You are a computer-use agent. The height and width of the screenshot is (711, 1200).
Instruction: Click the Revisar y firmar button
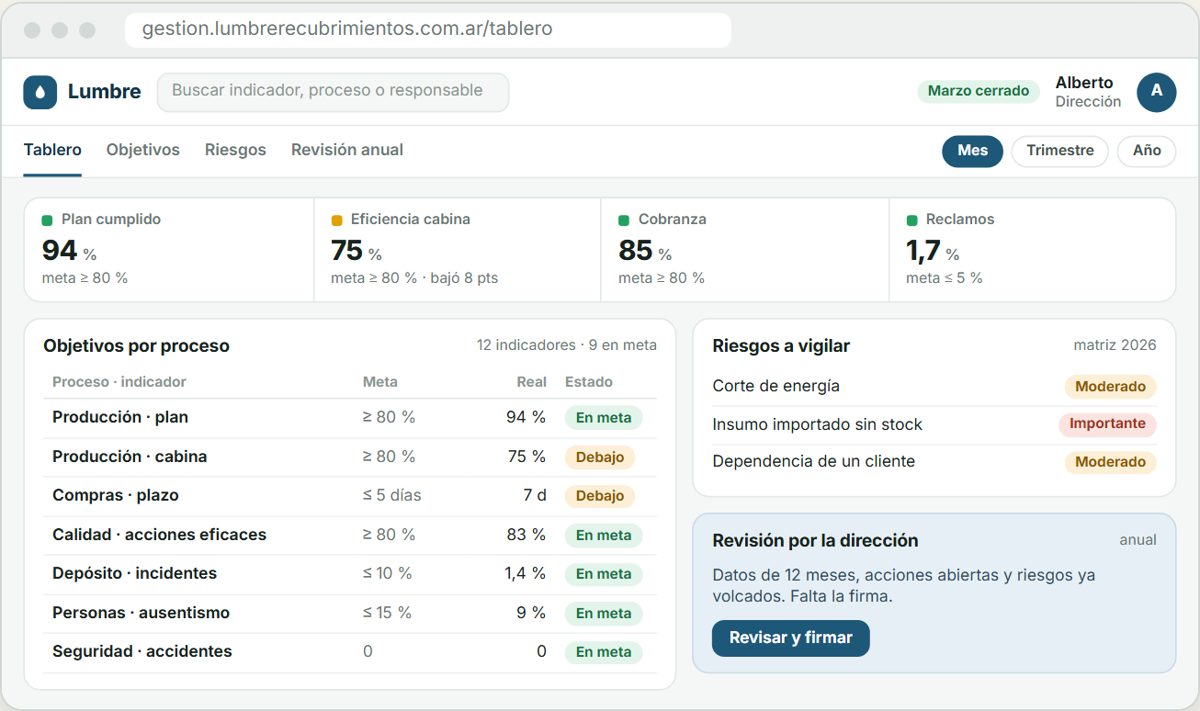point(791,638)
